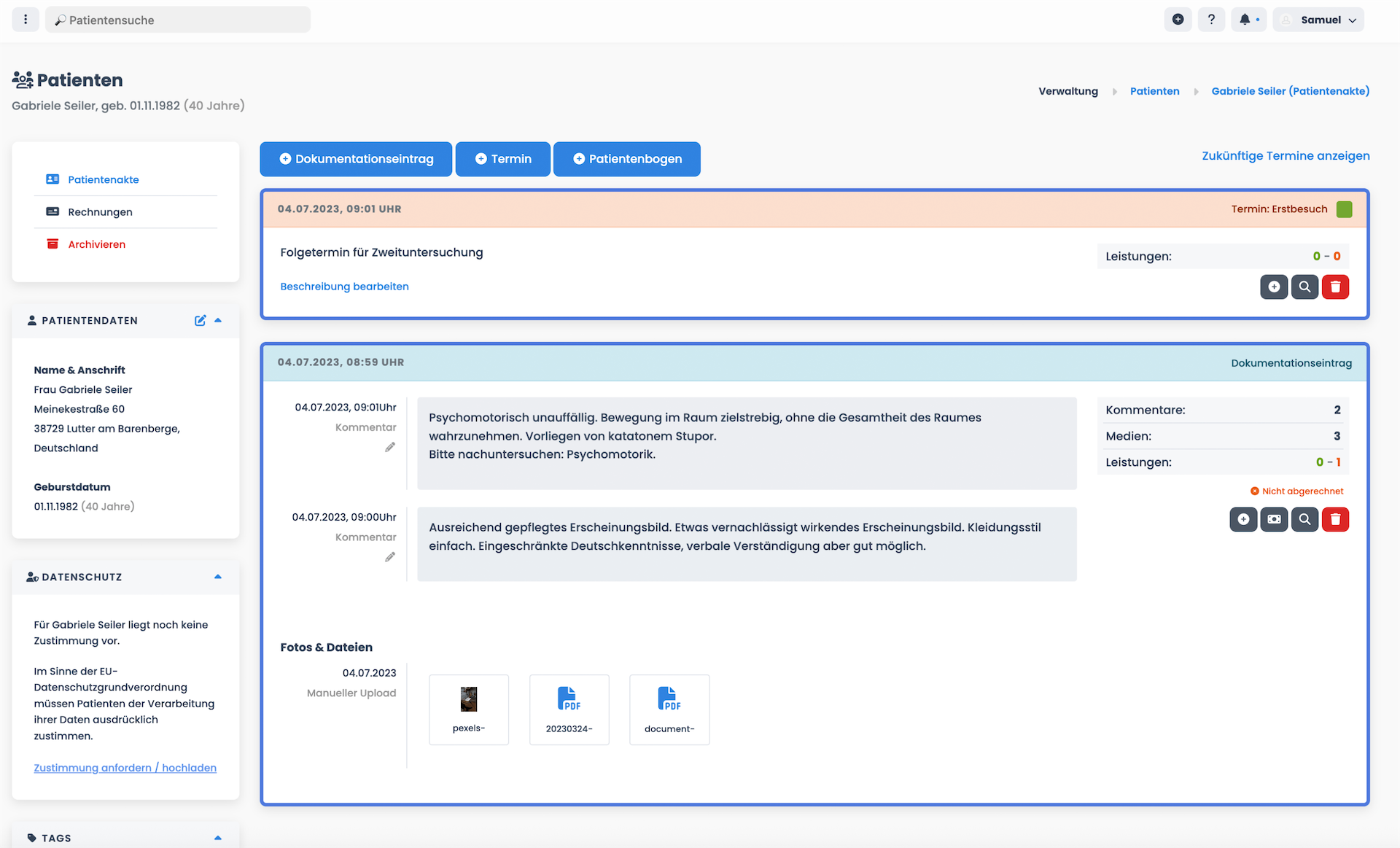Click the billing cash icon on Dokumentationseintrag

click(1274, 519)
